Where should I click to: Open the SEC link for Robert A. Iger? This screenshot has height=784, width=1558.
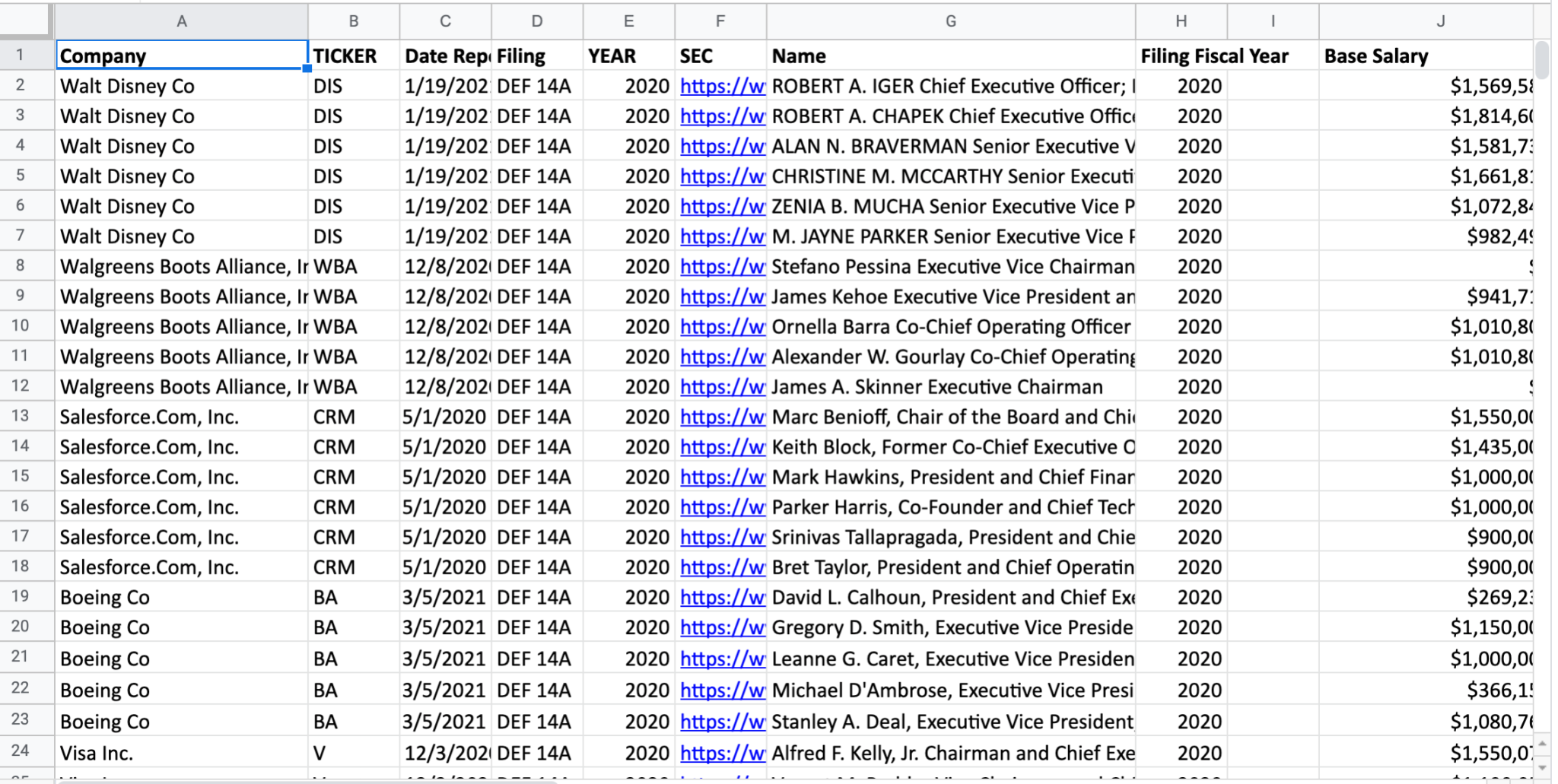[721, 86]
